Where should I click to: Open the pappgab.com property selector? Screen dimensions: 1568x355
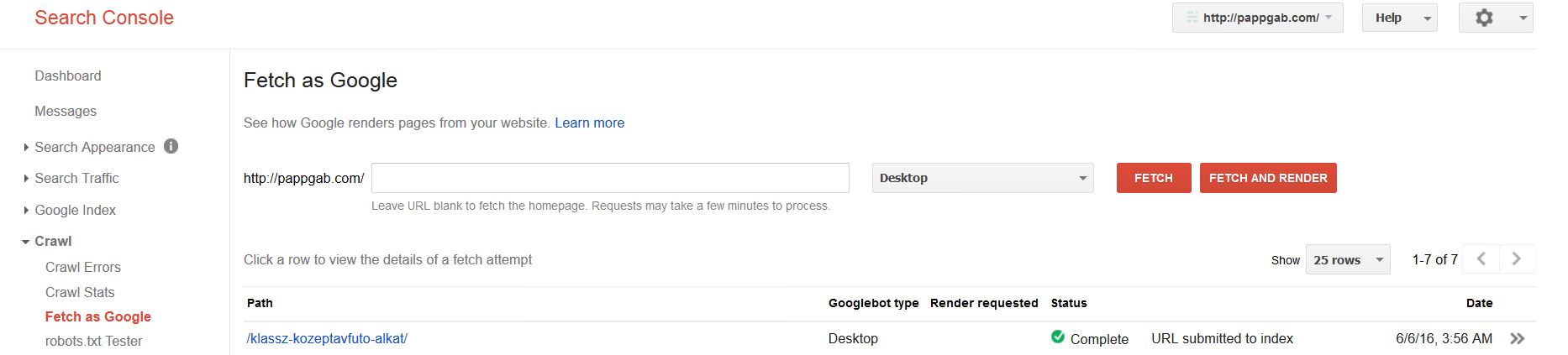(x=1257, y=18)
